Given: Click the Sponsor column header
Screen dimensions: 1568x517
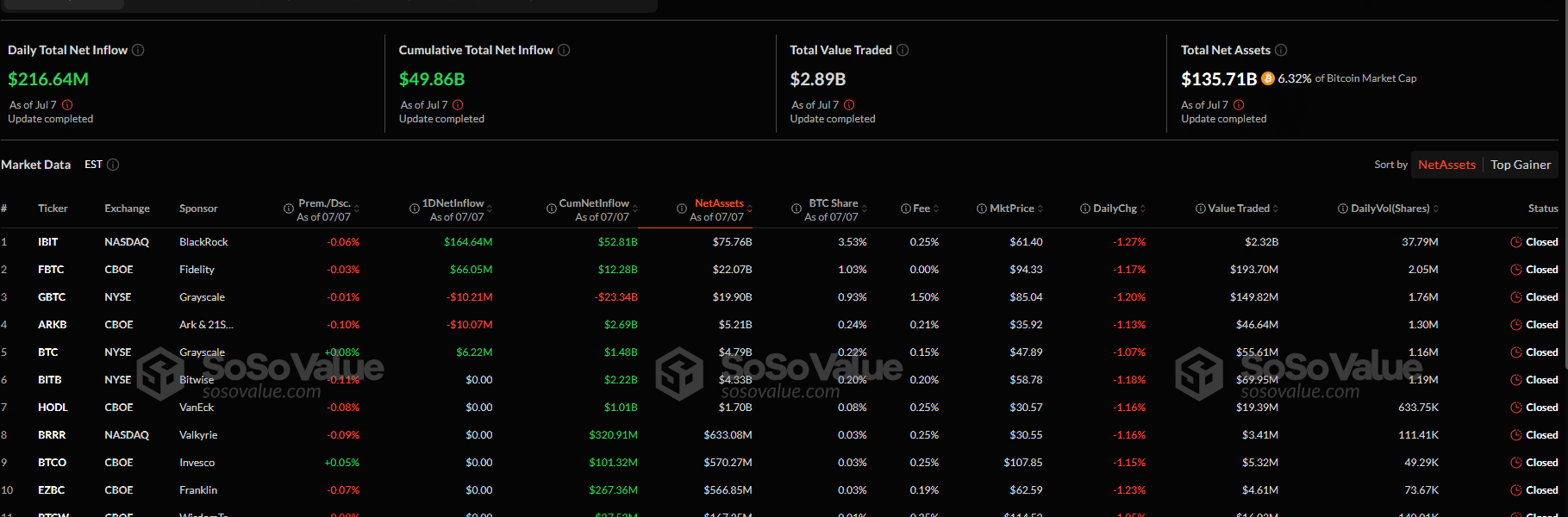Looking at the screenshot, I should (x=198, y=209).
